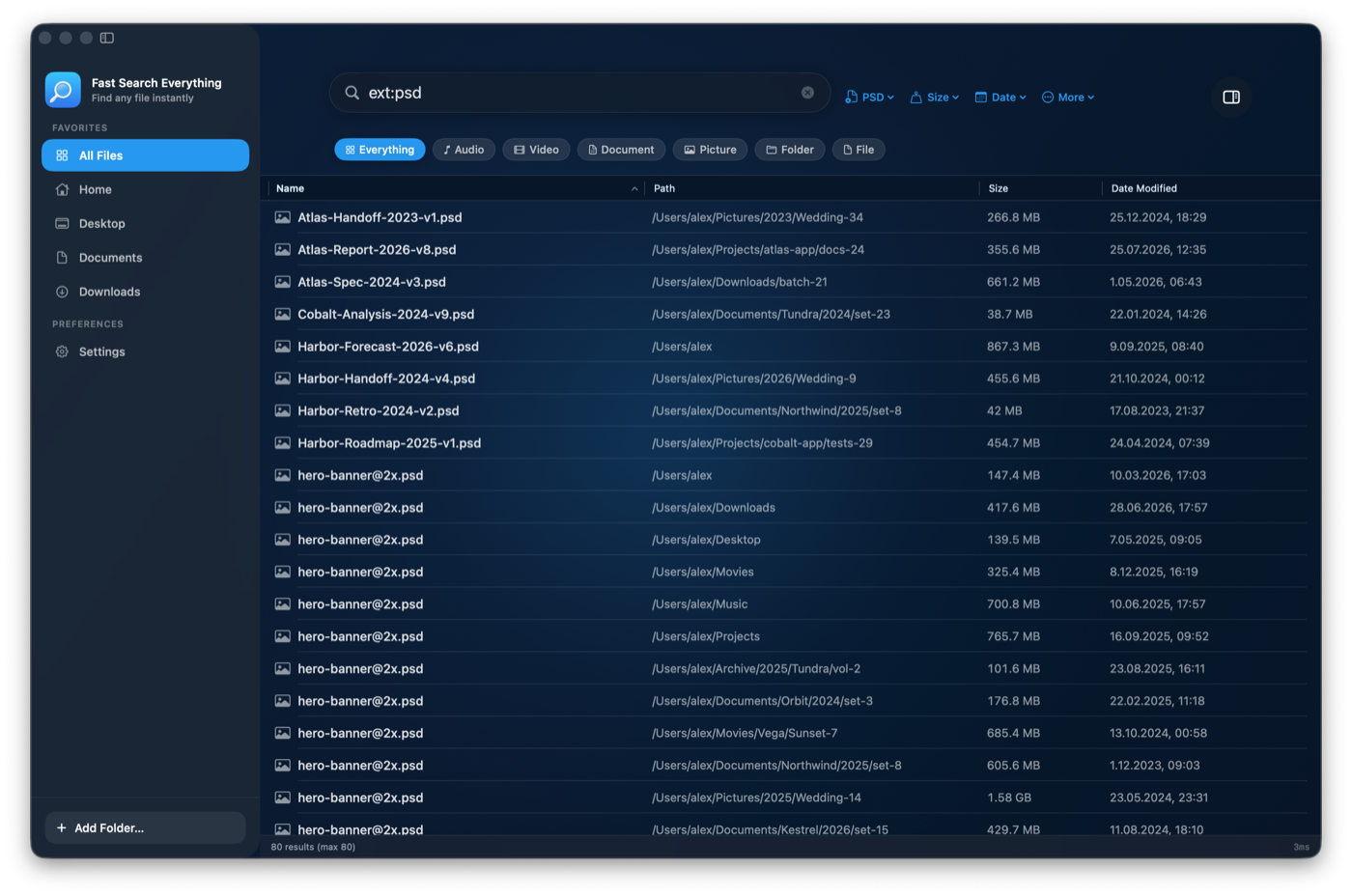Click the 1.58 GB size cell
Viewport: 1352px width, 896px height.
coord(1009,798)
